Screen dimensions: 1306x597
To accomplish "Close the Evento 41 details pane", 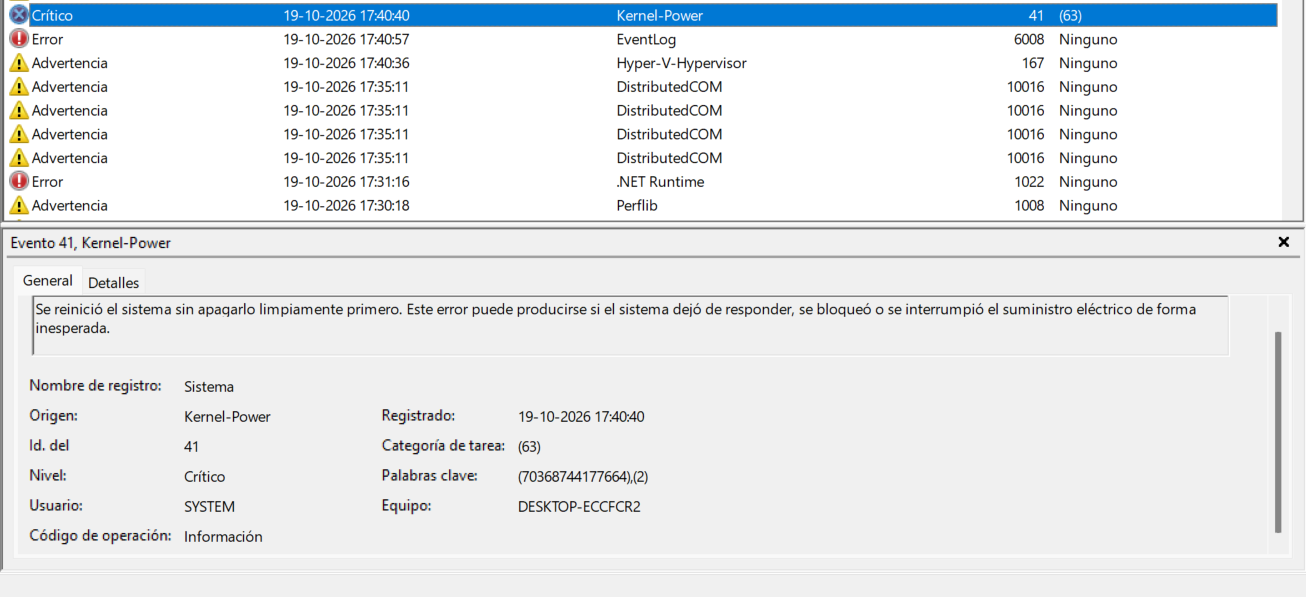I will click(x=1284, y=242).
